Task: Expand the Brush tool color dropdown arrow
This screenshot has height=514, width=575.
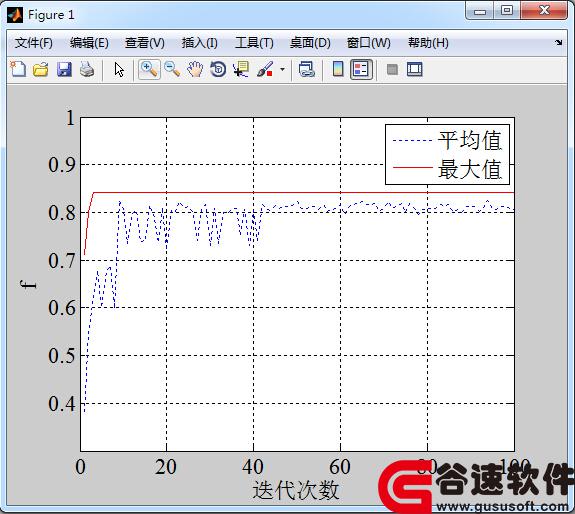Action: point(282,69)
